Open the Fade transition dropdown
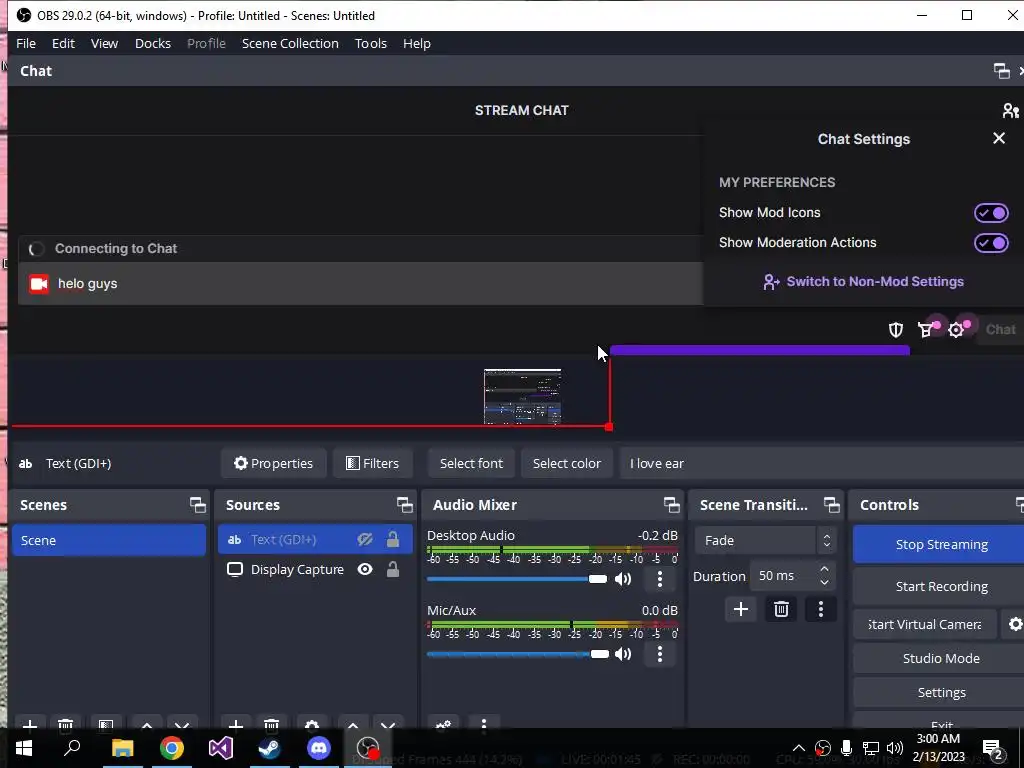 (765, 541)
